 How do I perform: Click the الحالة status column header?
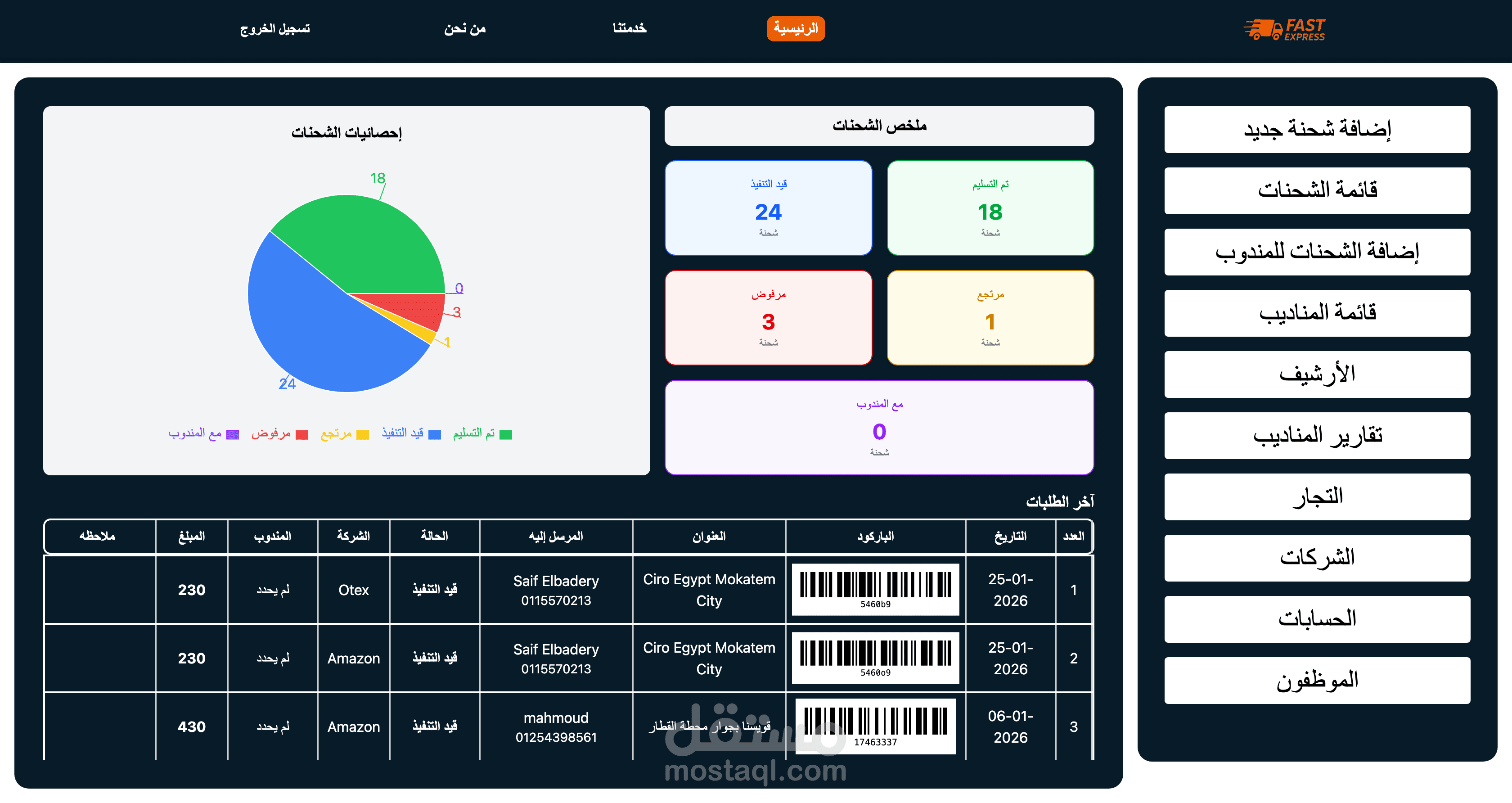(x=434, y=536)
